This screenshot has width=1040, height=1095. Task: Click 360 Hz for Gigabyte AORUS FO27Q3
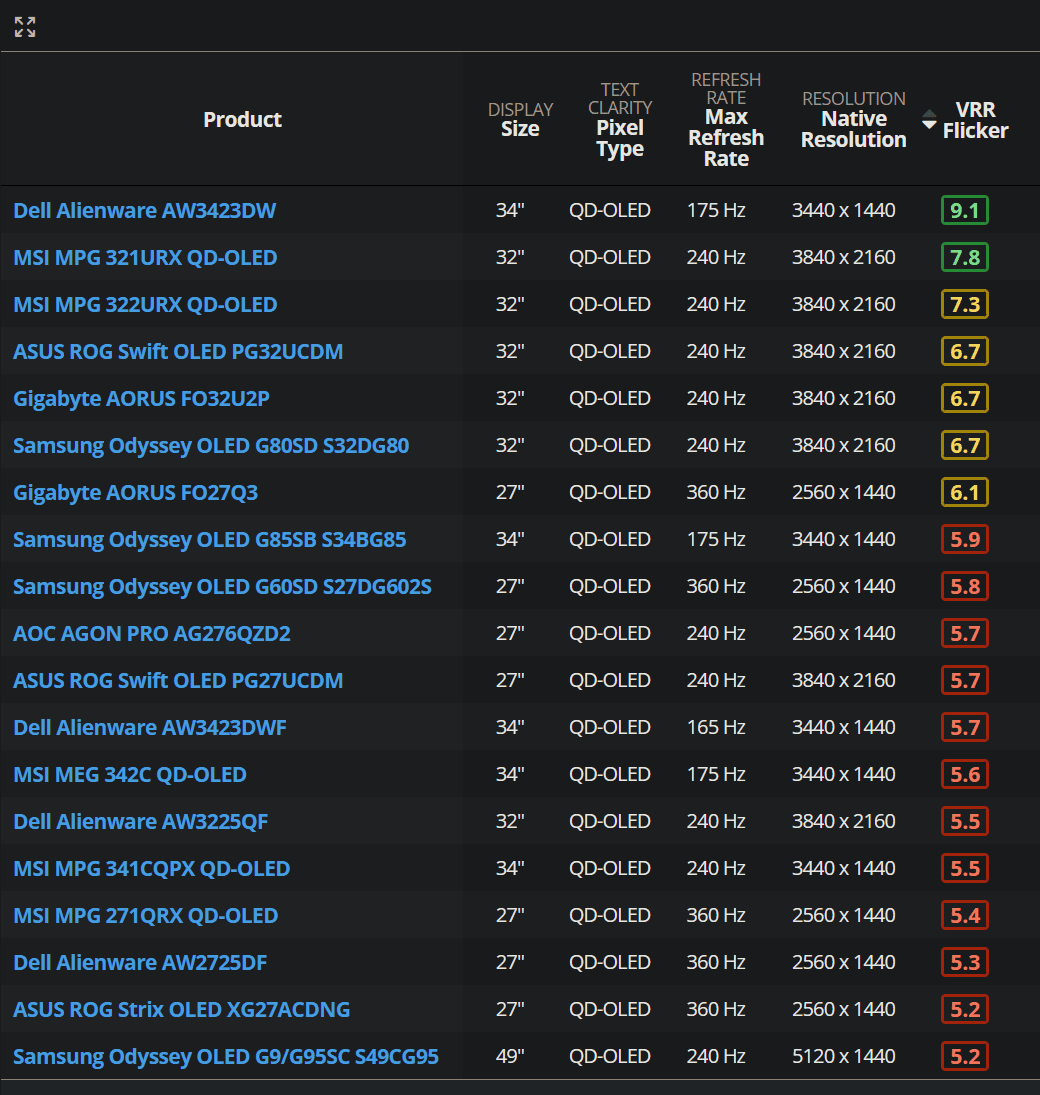(x=716, y=492)
